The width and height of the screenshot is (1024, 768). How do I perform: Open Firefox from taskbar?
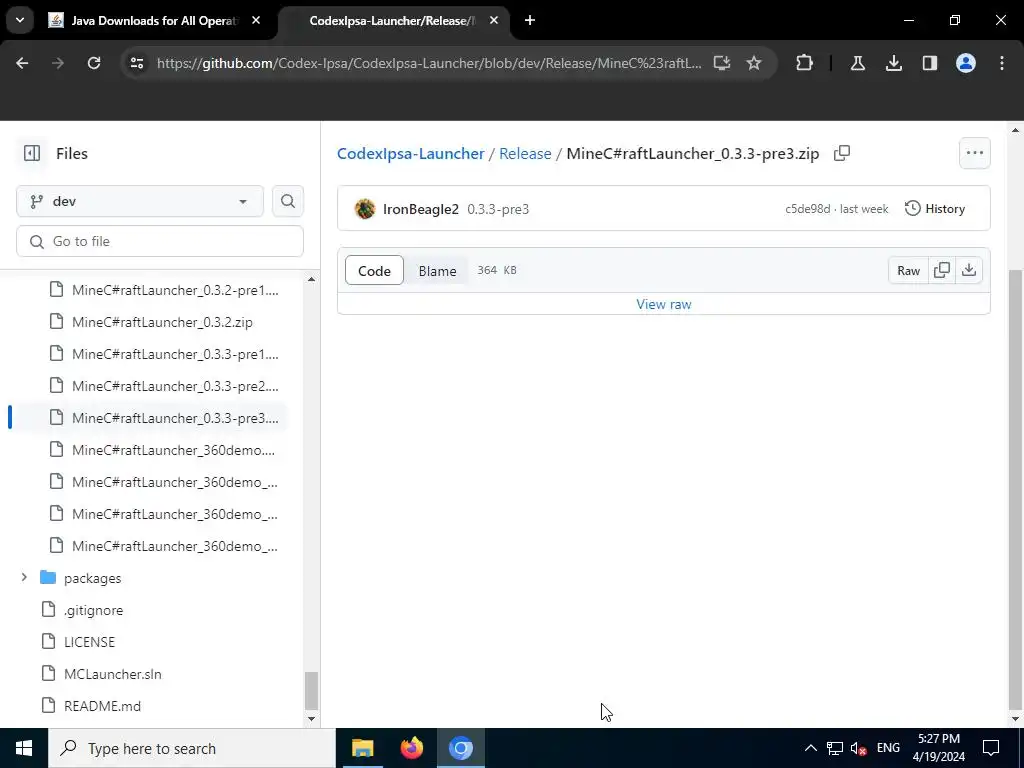coord(411,748)
